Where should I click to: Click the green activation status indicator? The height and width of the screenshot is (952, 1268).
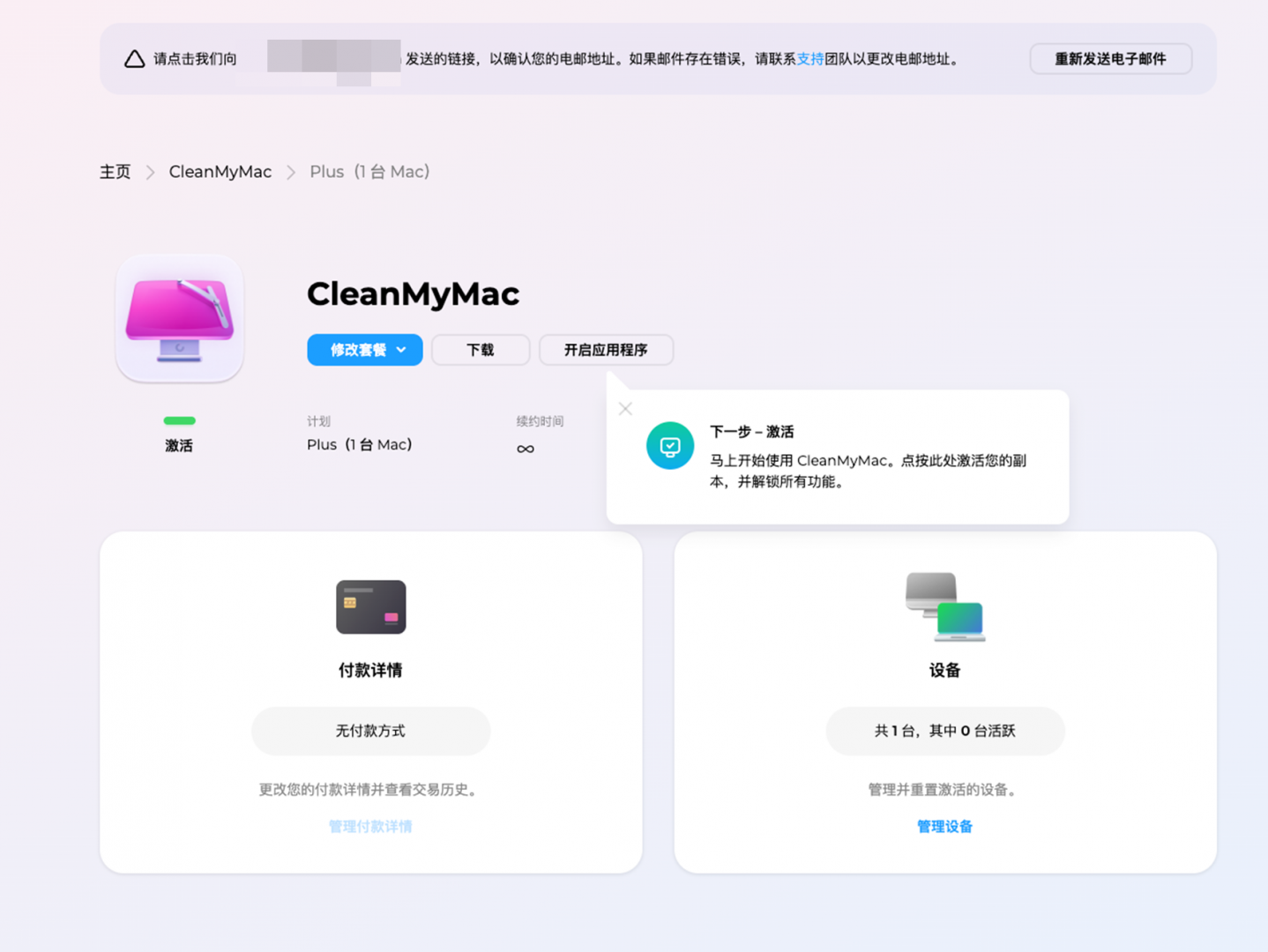(x=179, y=420)
